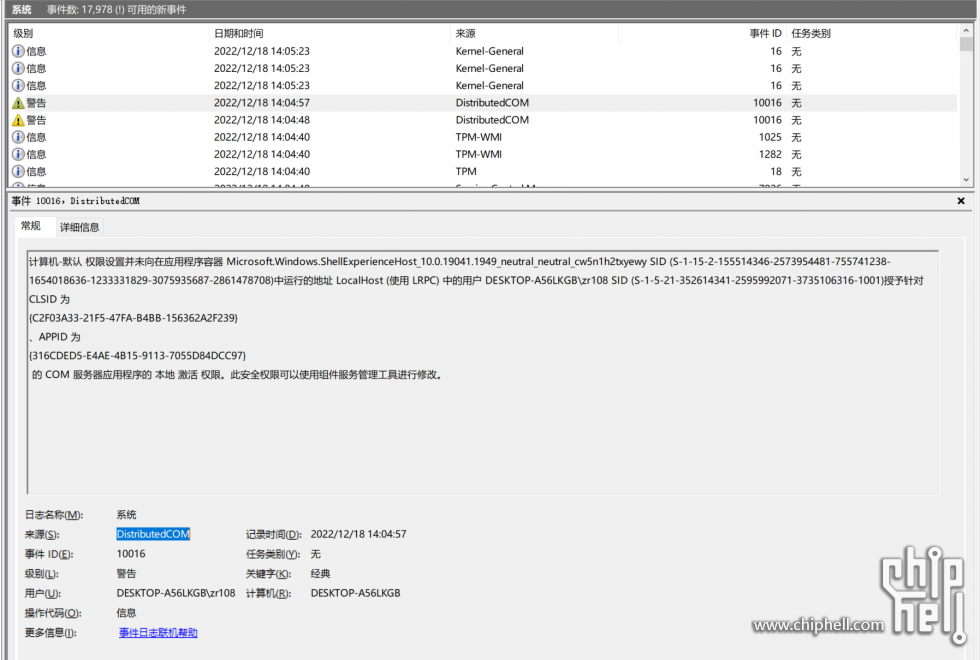This screenshot has width=980, height=660.
Task: Open the 详细信息 tab
Action: tap(79, 228)
